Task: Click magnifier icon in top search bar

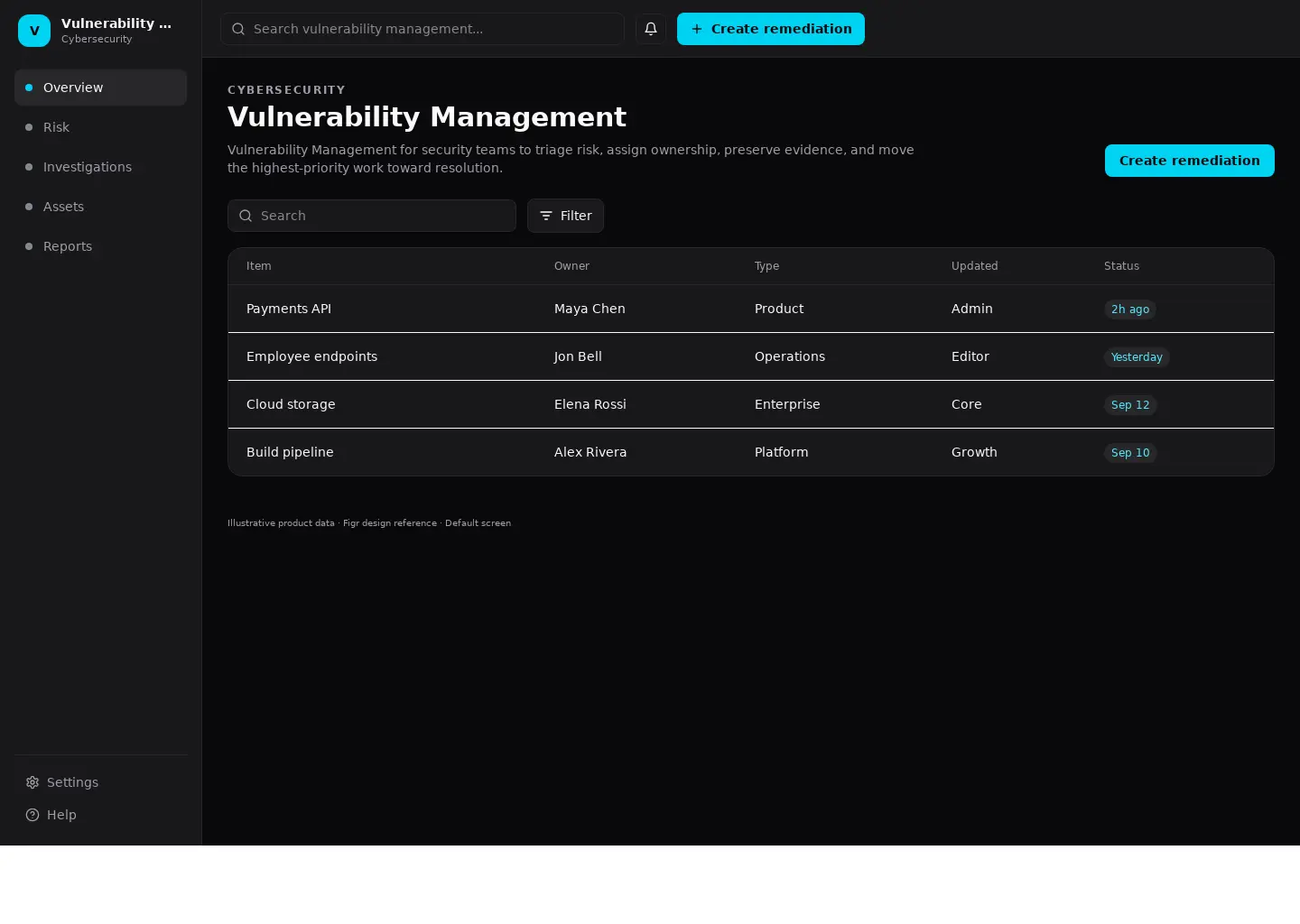Action: pyautogui.click(x=238, y=29)
